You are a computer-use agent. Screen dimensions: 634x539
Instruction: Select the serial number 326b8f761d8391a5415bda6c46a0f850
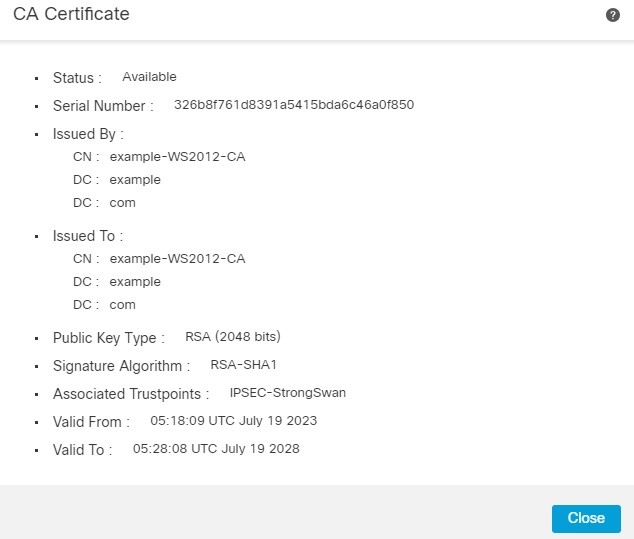[294, 104]
